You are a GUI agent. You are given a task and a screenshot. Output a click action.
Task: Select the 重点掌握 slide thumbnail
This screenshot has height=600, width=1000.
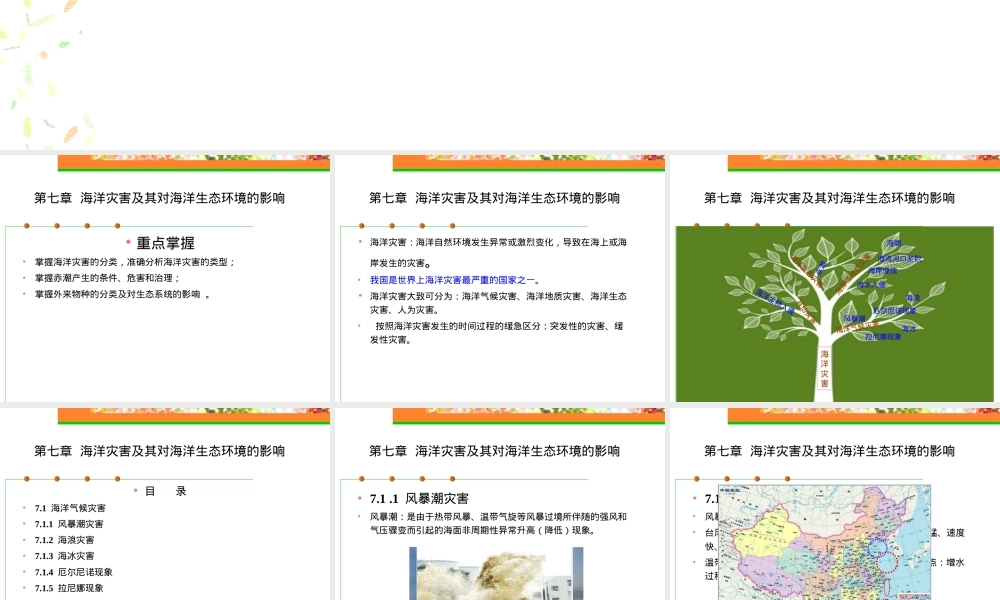pyautogui.click(x=165, y=278)
